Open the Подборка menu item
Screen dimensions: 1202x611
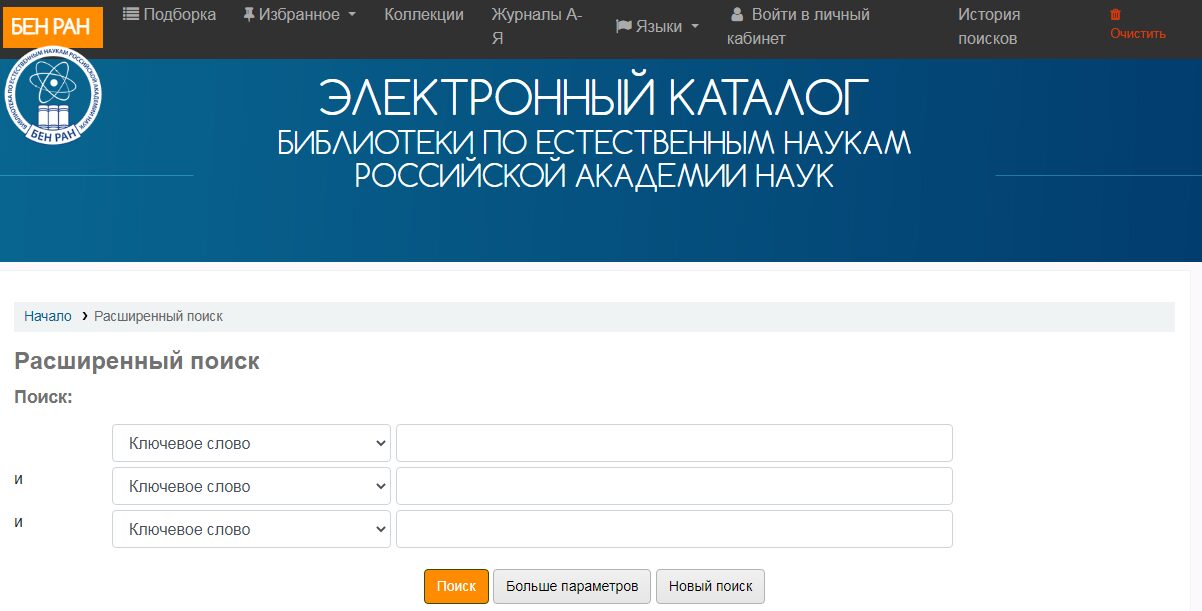[169, 14]
